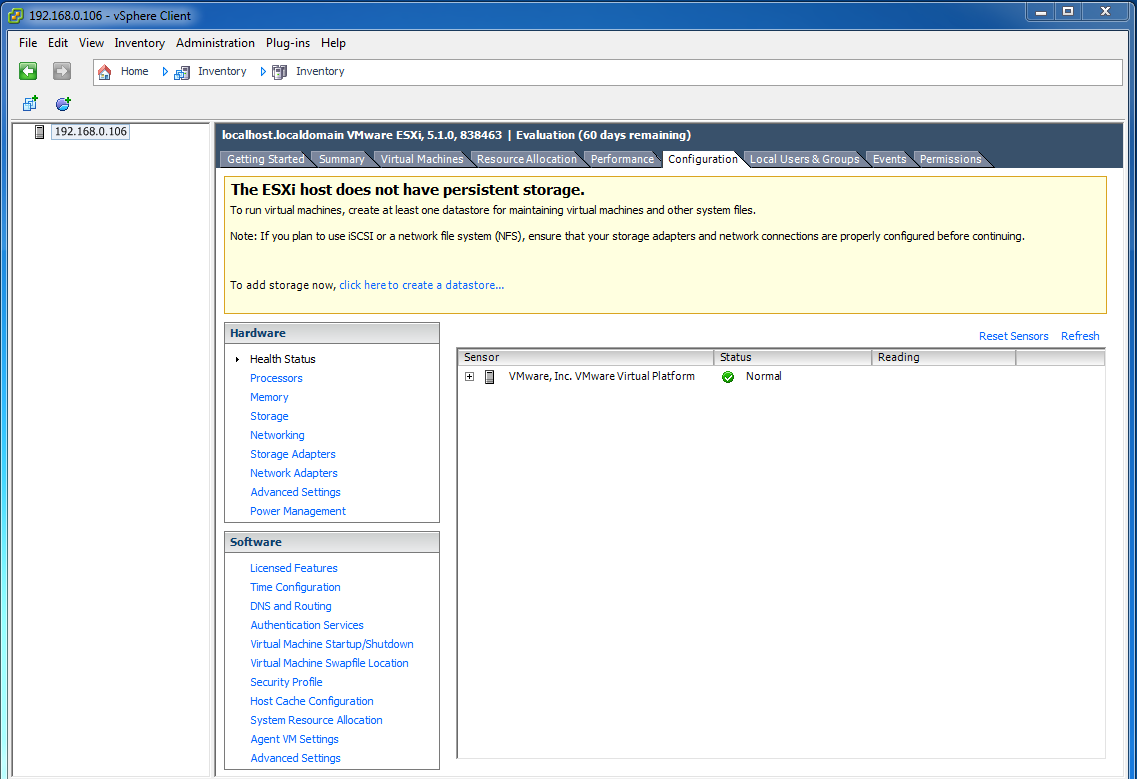This screenshot has height=779, width=1137.
Task: Select Health Status under Hardware
Action: (x=283, y=359)
